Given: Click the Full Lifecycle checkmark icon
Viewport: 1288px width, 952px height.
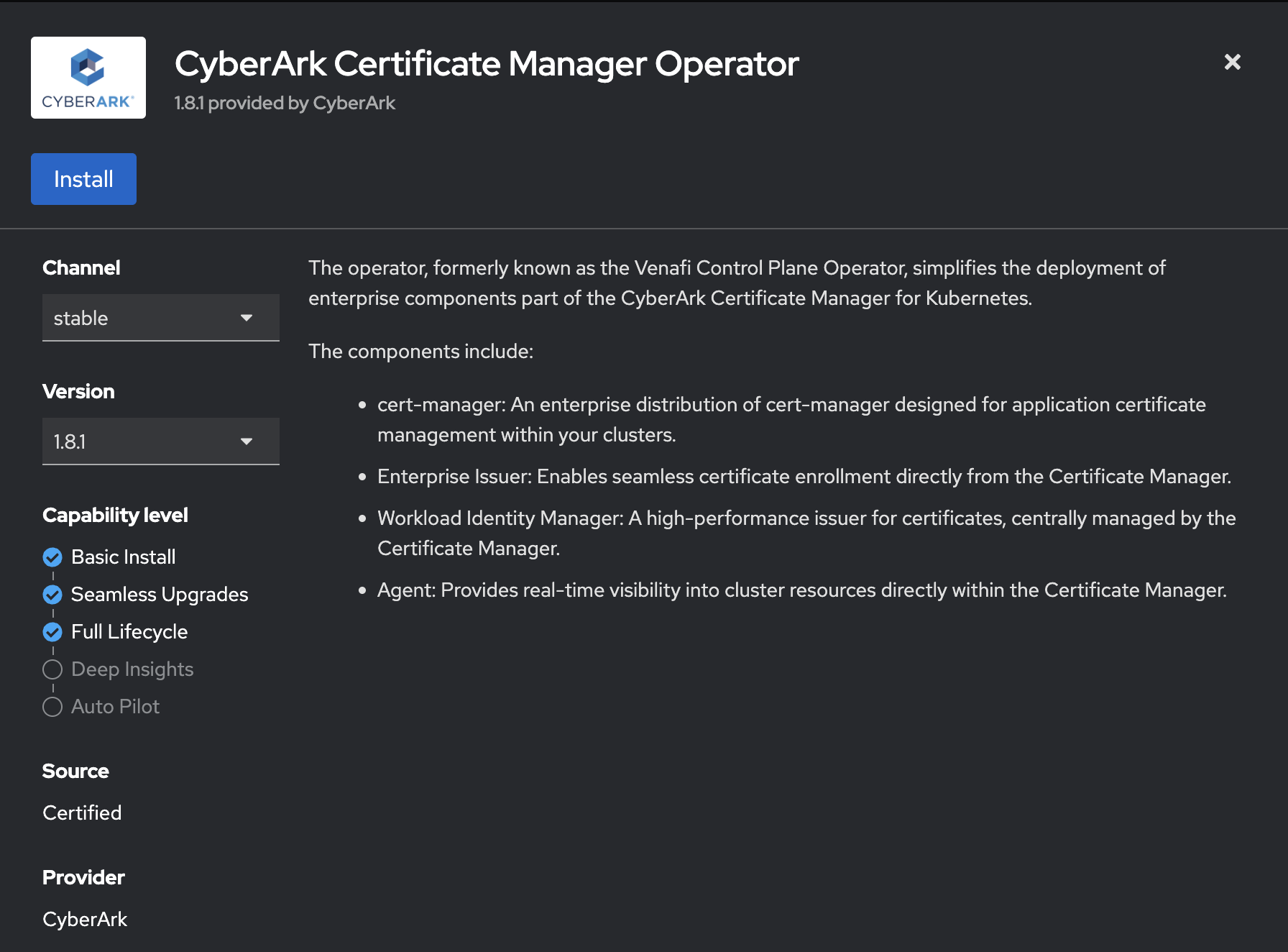Looking at the screenshot, I should (x=52, y=632).
